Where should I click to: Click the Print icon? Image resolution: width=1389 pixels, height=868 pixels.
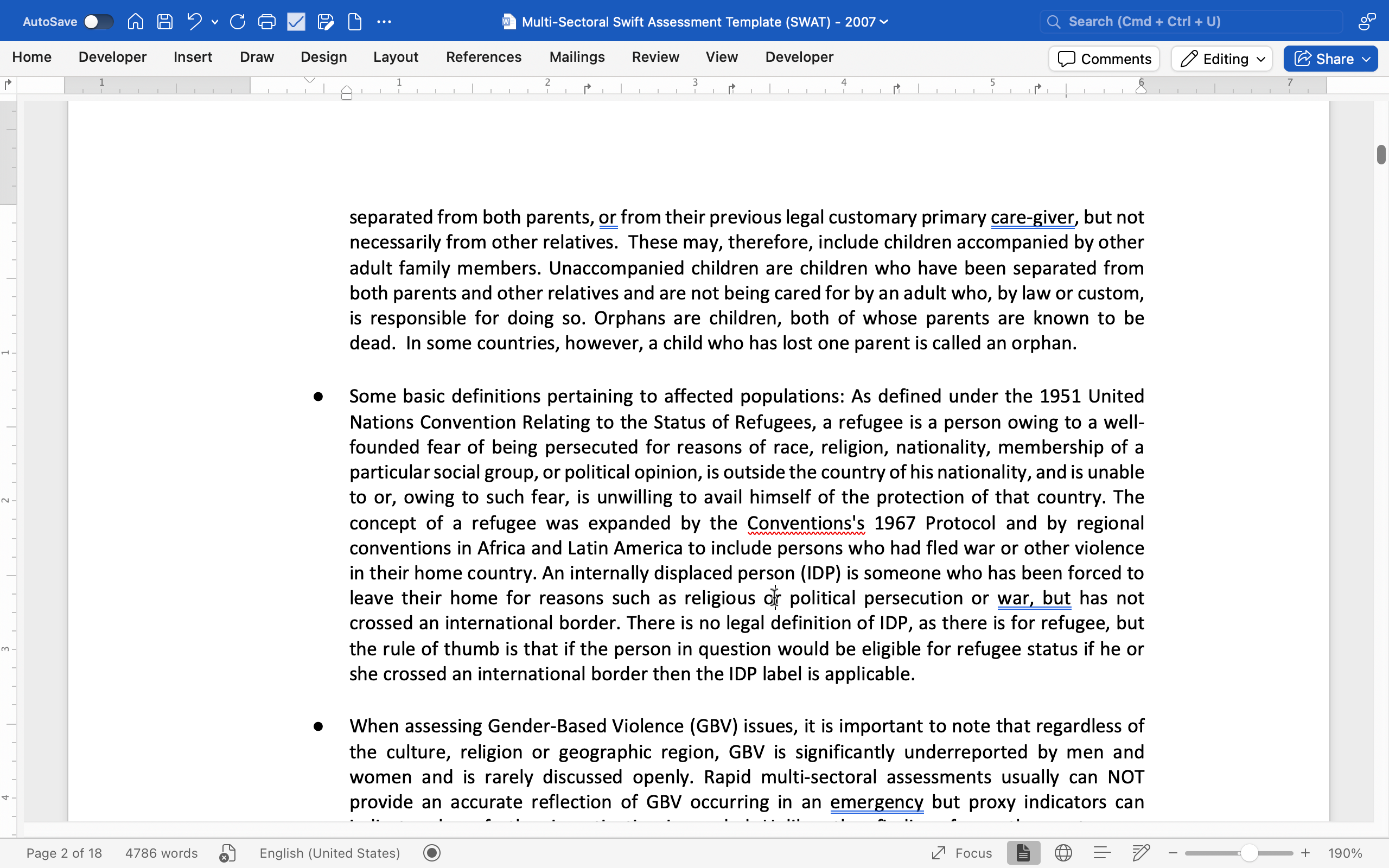267,22
